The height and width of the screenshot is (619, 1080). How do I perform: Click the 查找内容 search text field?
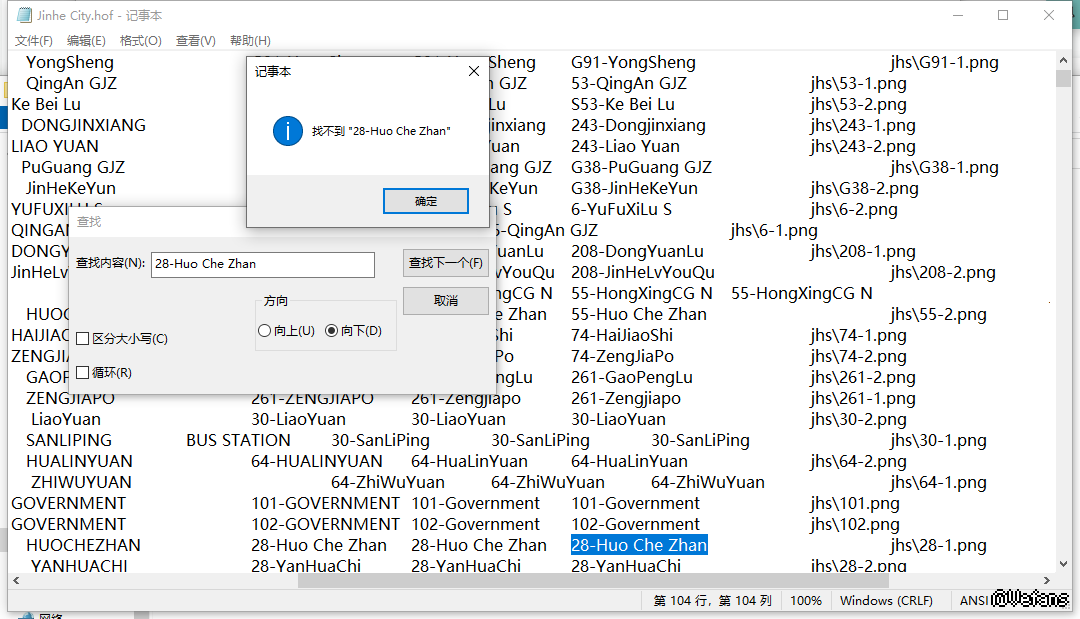[262, 264]
